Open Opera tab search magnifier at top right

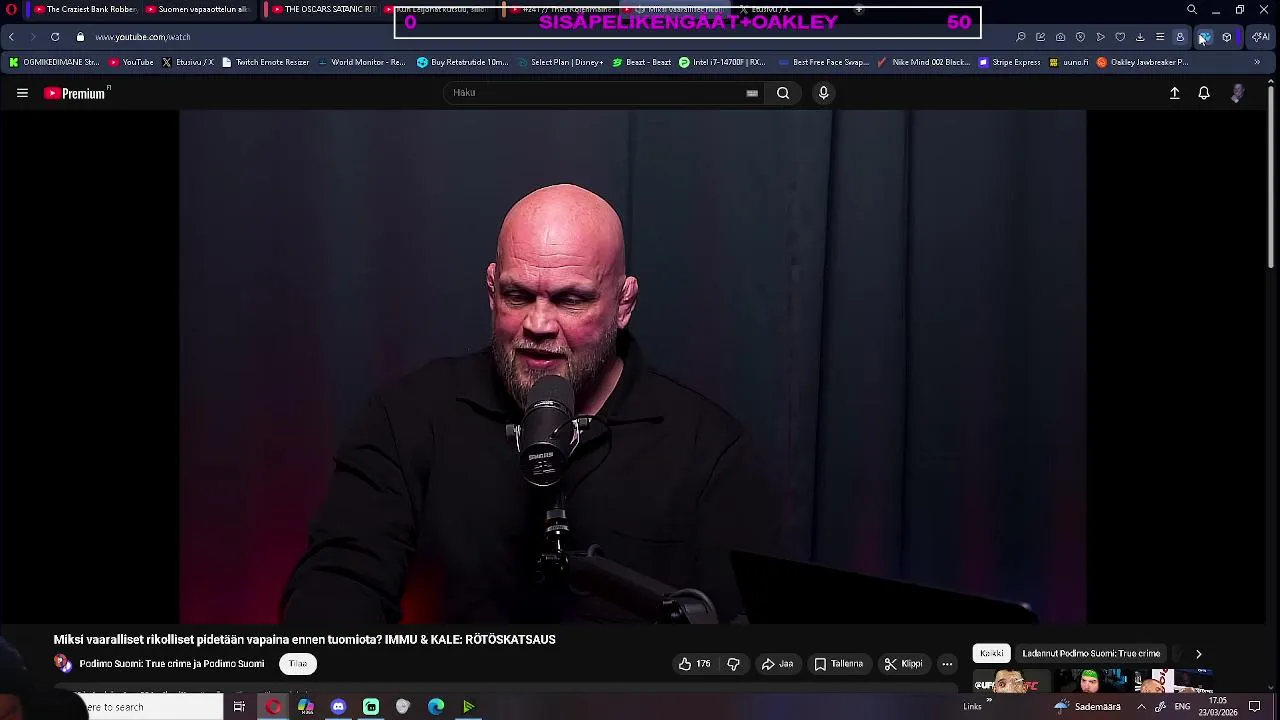click(x=1192, y=10)
